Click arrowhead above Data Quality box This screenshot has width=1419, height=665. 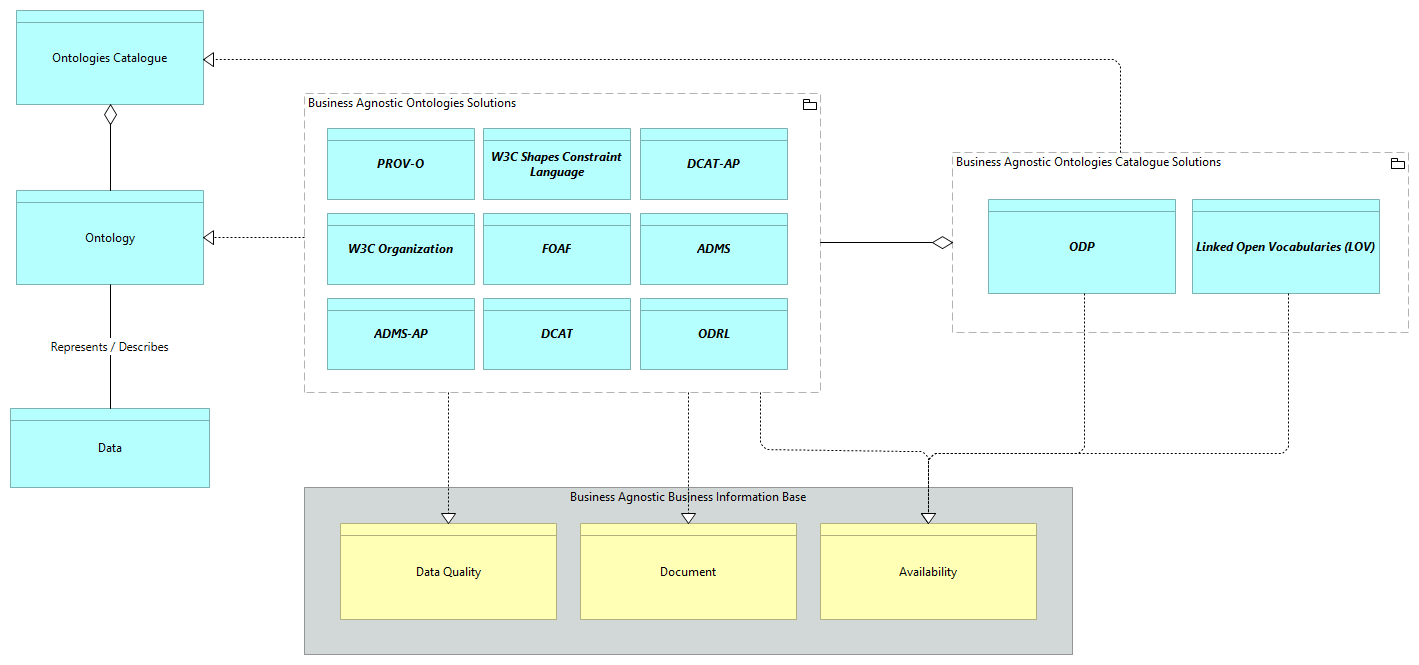coord(448,517)
